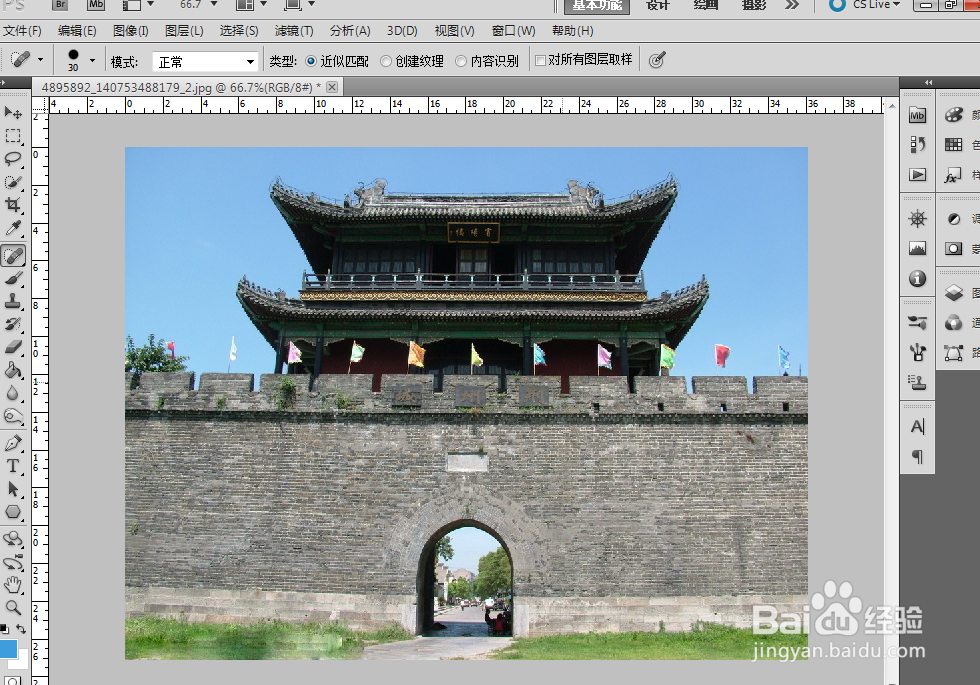Select the Spot Healing Brush tool

click(13, 256)
